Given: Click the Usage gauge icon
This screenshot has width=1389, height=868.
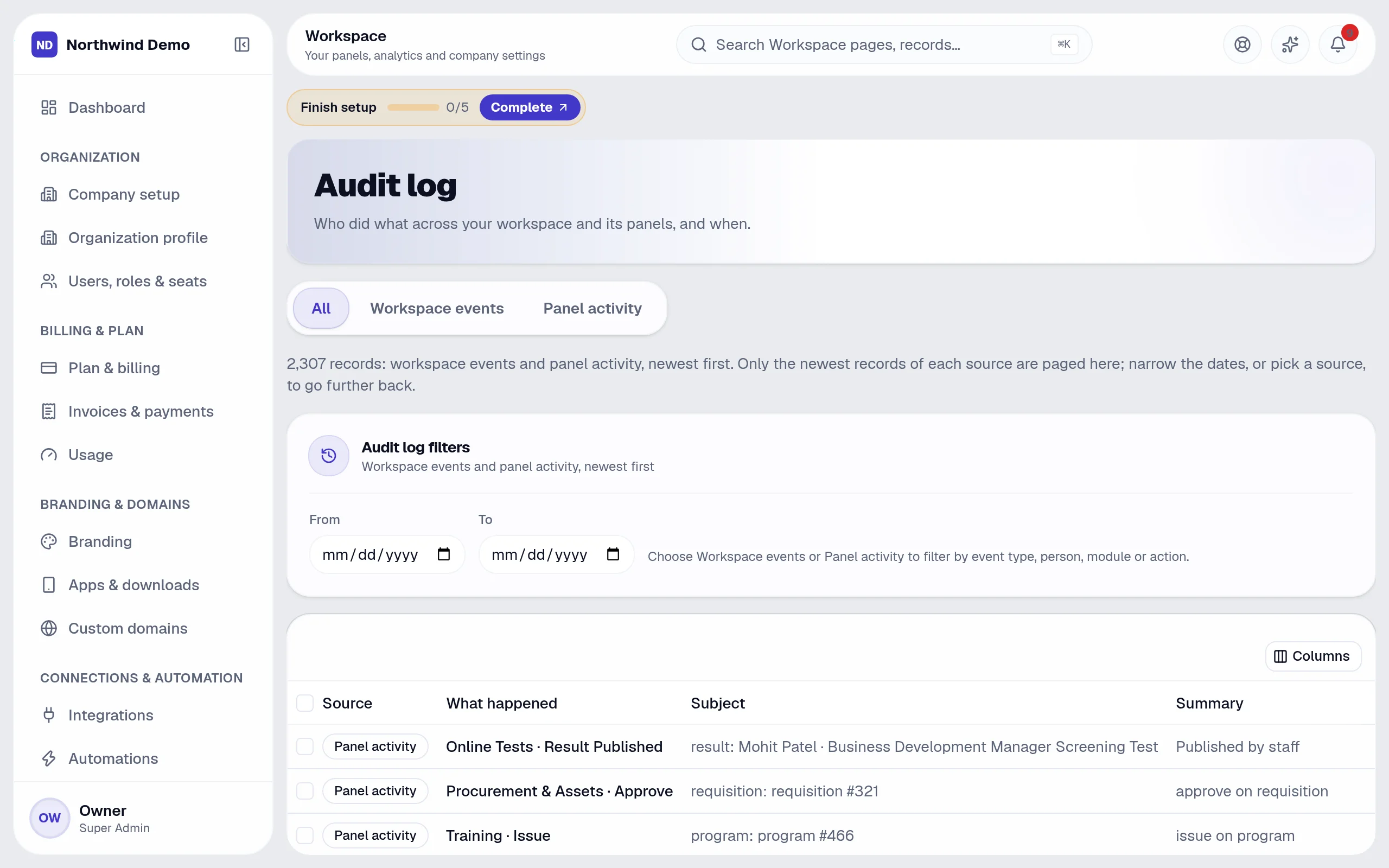Looking at the screenshot, I should 49,455.
